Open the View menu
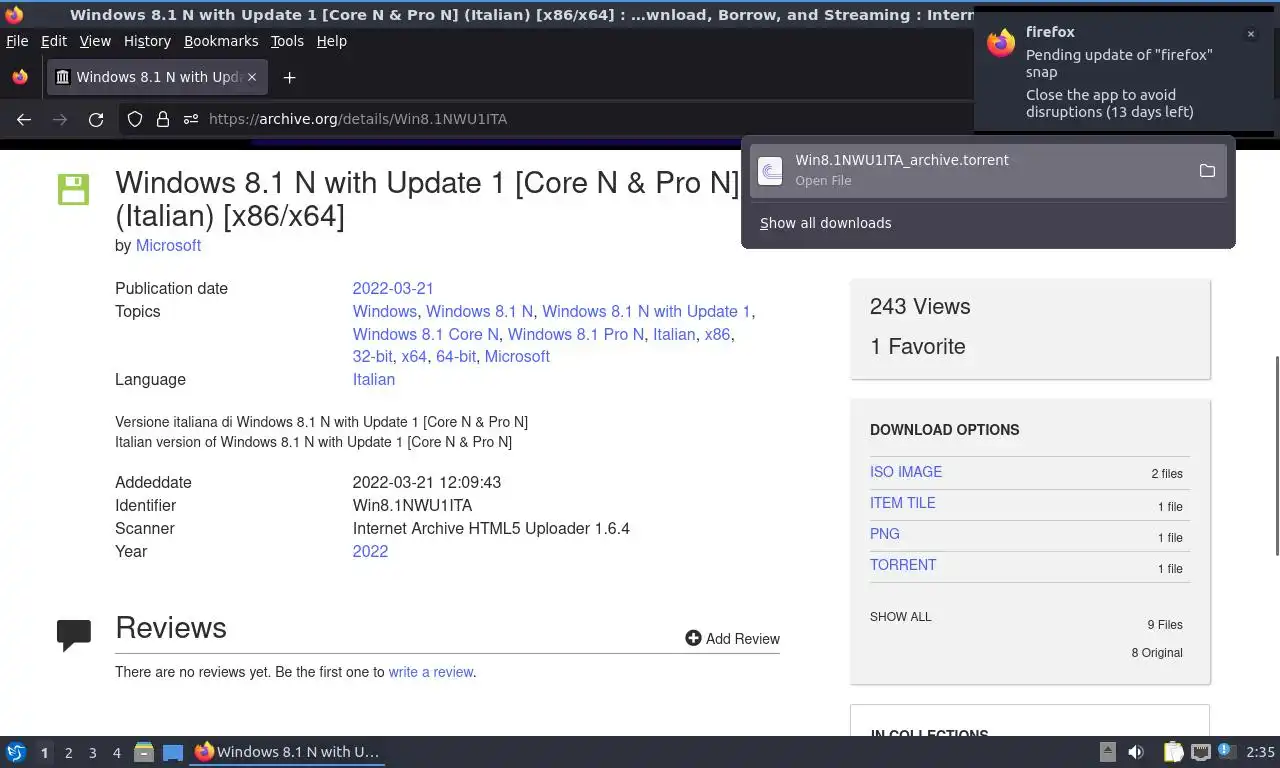Image resolution: width=1280 pixels, height=768 pixels. point(95,41)
